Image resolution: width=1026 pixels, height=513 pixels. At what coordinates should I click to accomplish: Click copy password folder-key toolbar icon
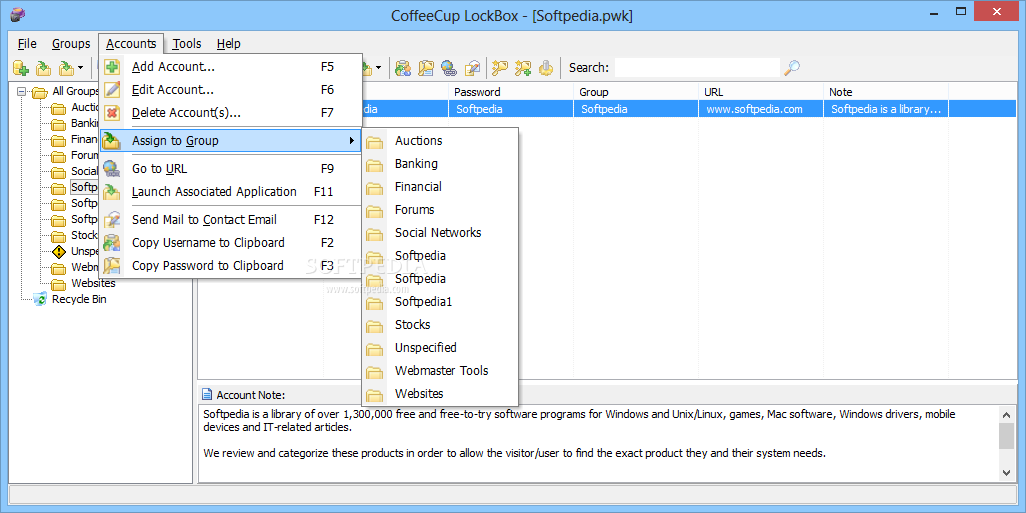(427, 67)
